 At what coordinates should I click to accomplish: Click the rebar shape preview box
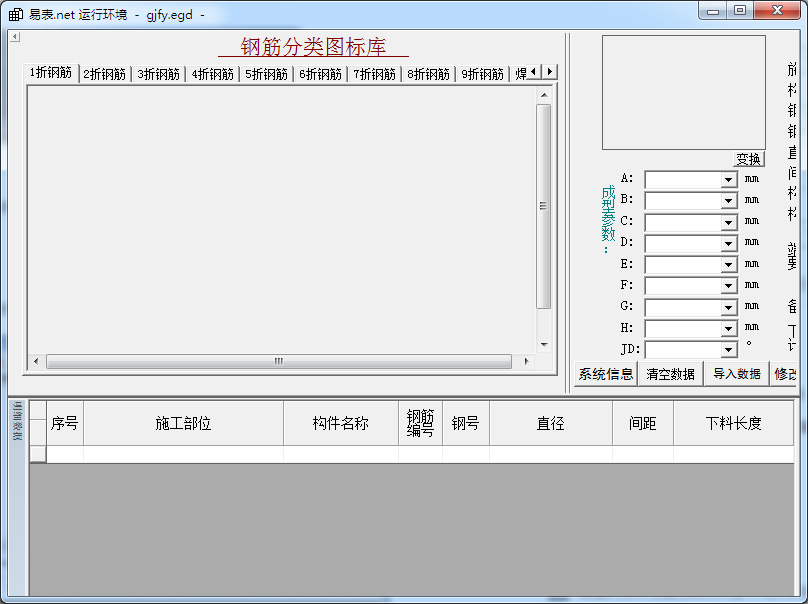click(x=684, y=93)
